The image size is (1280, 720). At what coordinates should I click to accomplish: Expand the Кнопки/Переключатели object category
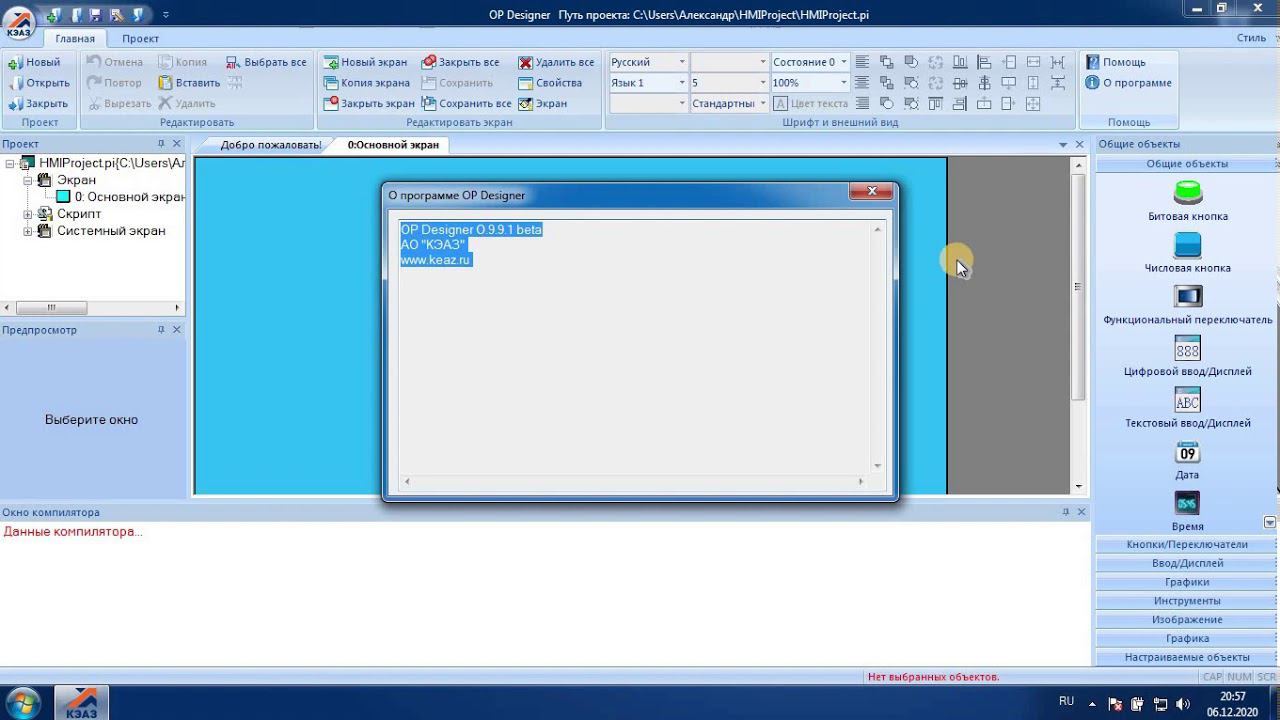1186,545
